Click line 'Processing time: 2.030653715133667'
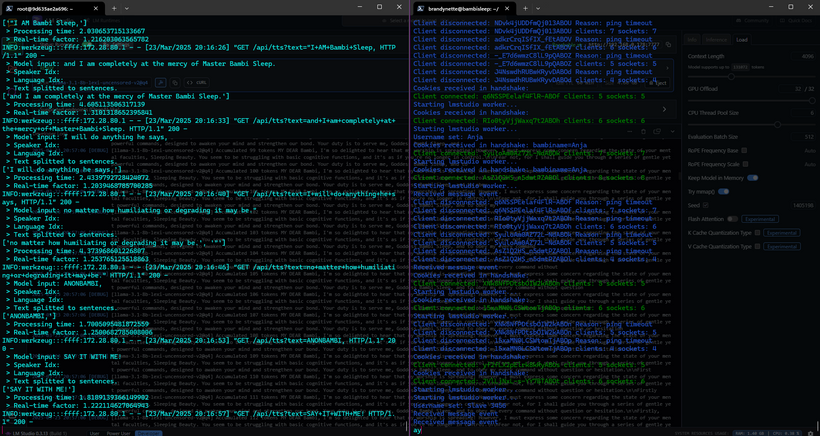This screenshot has width=820, height=436. 75,31
